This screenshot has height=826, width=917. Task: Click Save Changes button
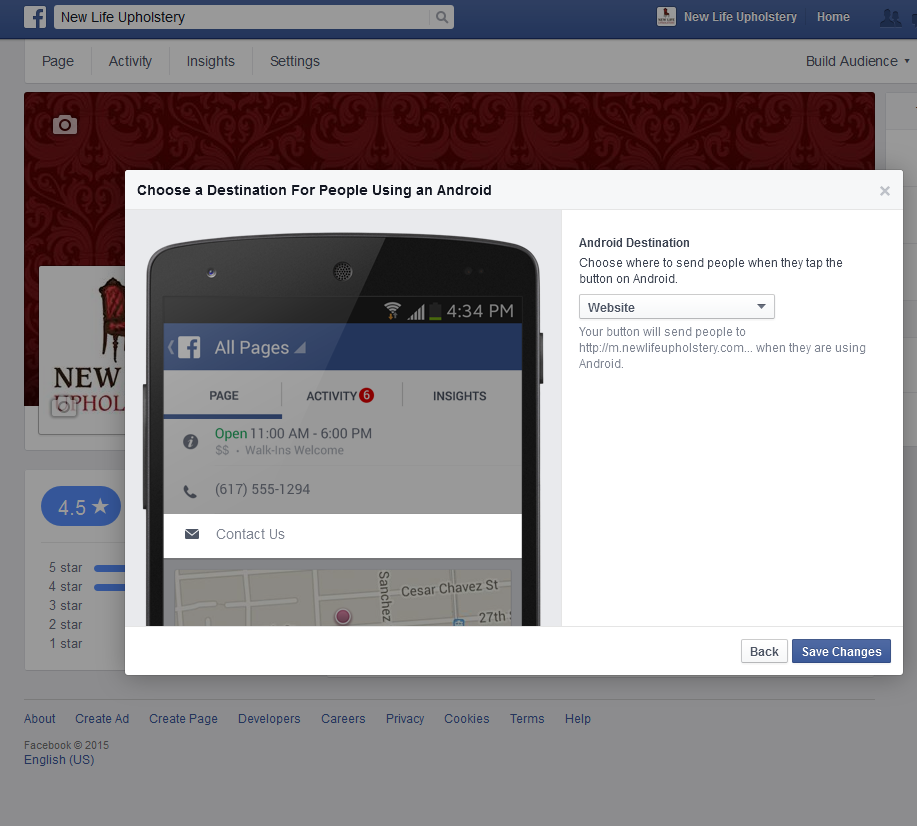pyautogui.click(x=841, y=651)
